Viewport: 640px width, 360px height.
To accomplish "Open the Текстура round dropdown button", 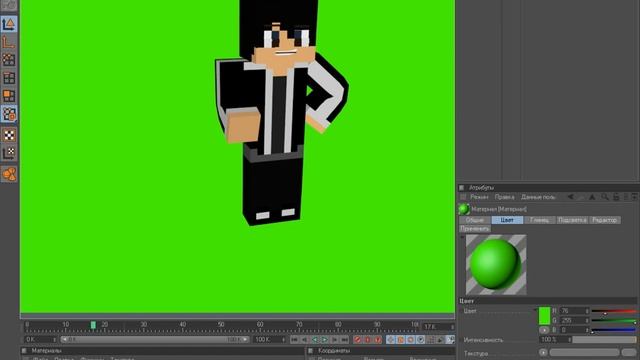I will [x=543, y=353].
